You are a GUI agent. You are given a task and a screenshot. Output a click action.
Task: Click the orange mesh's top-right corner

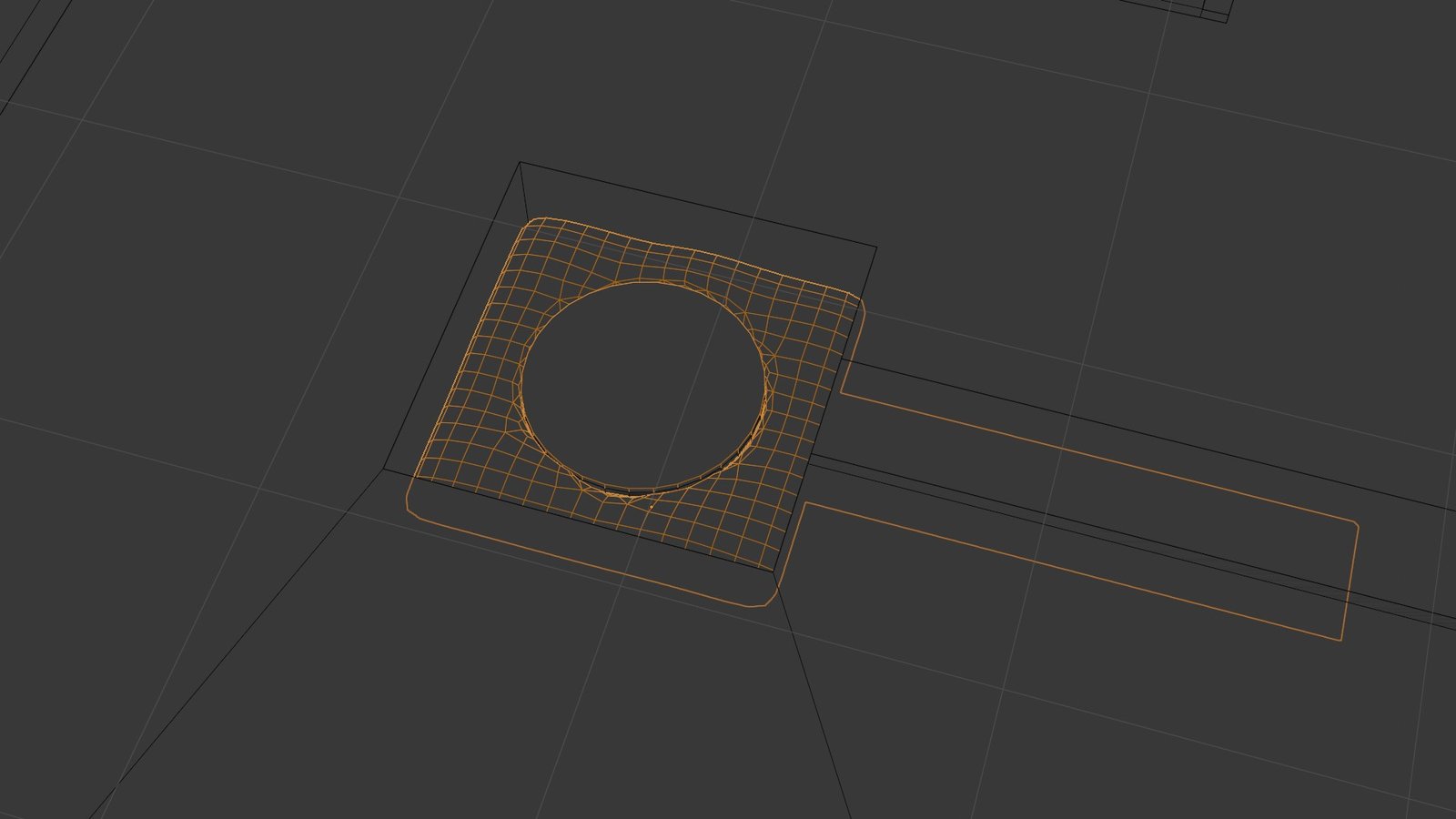(x=856, y=299)
